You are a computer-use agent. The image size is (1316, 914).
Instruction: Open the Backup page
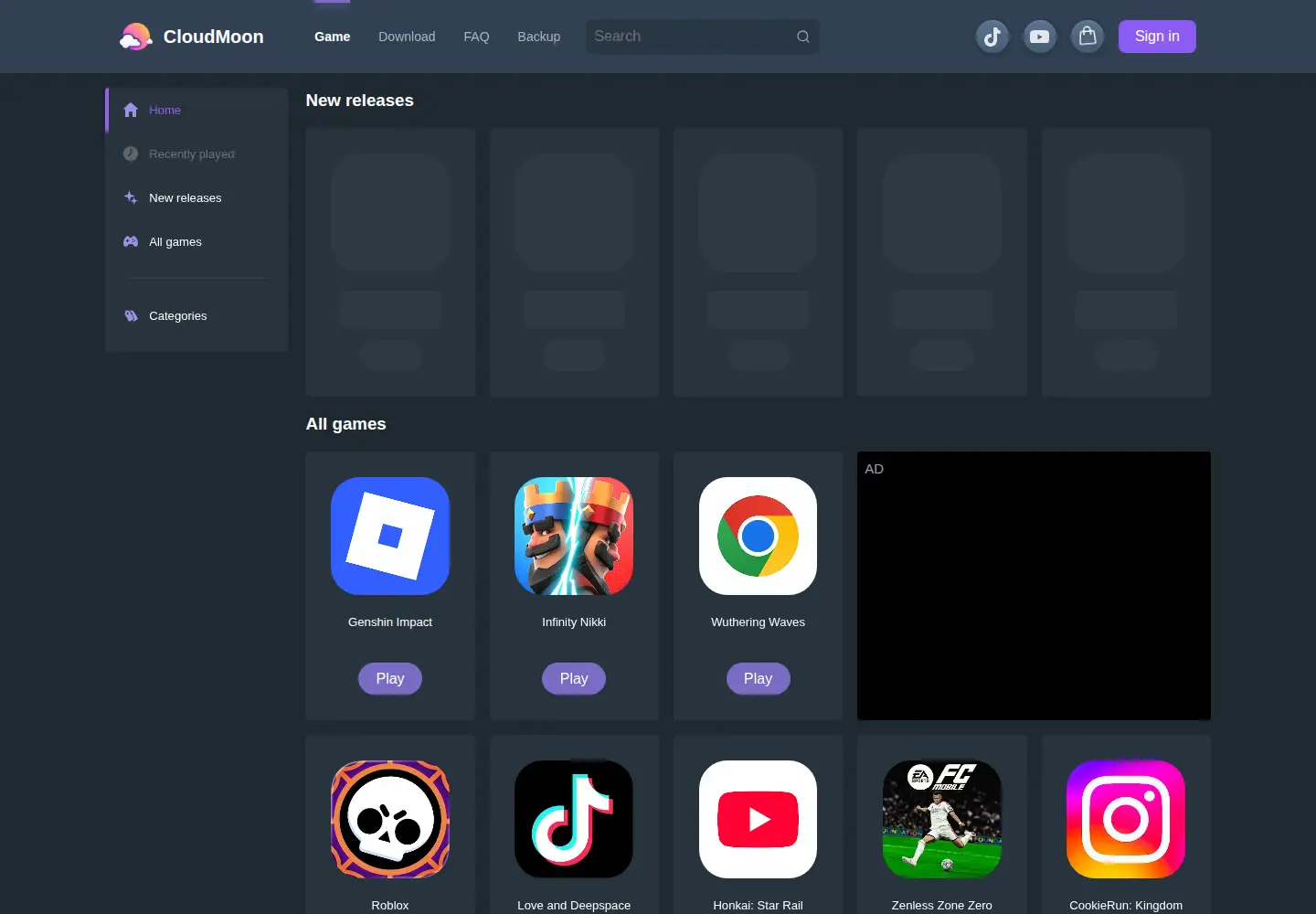tap(539, 37)
